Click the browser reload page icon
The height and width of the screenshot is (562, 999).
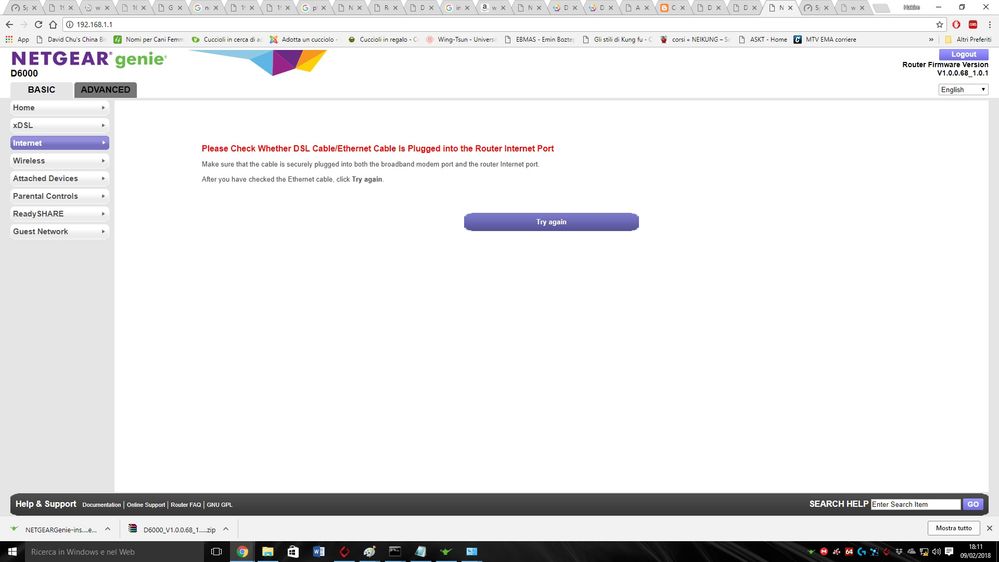pos(38,24)
